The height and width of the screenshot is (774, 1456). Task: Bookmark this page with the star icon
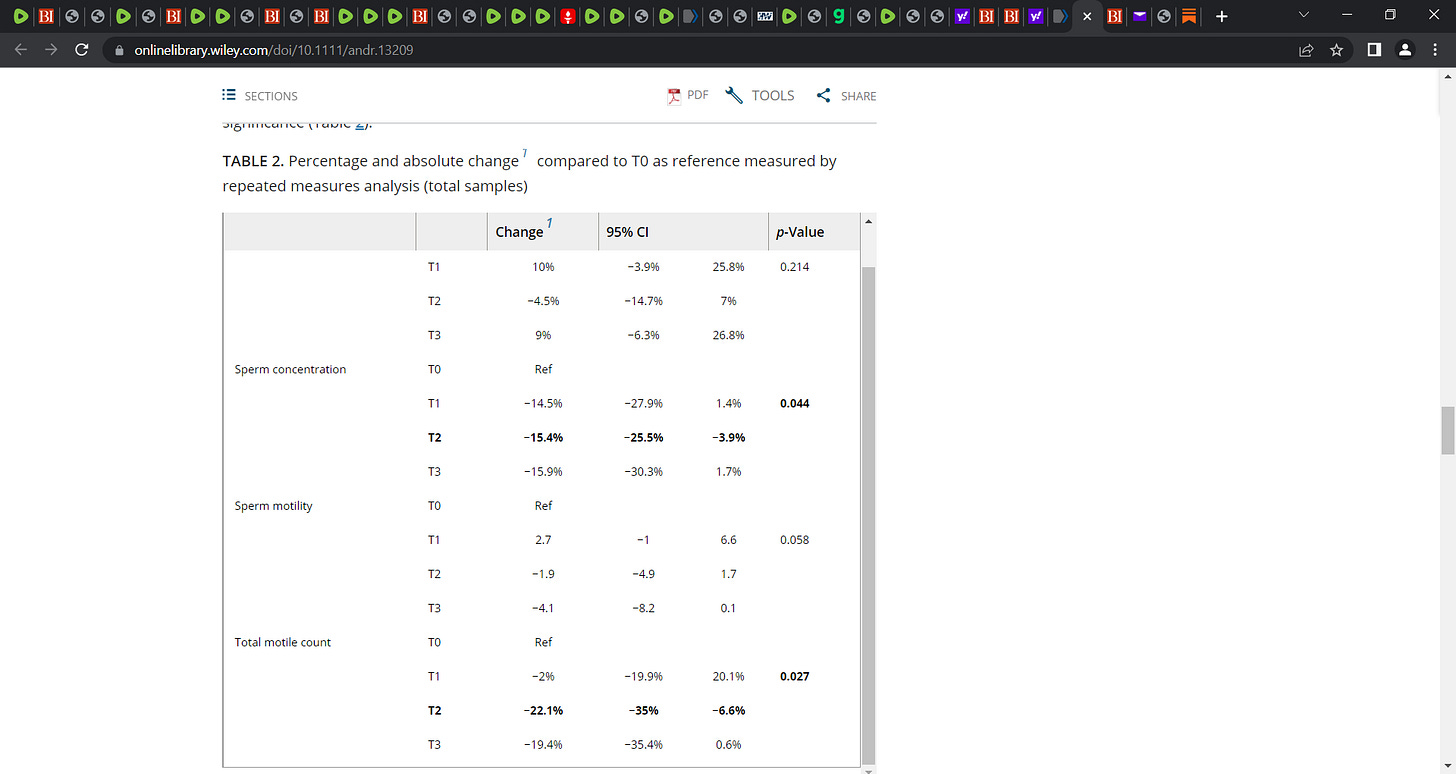coord(1336,50)
